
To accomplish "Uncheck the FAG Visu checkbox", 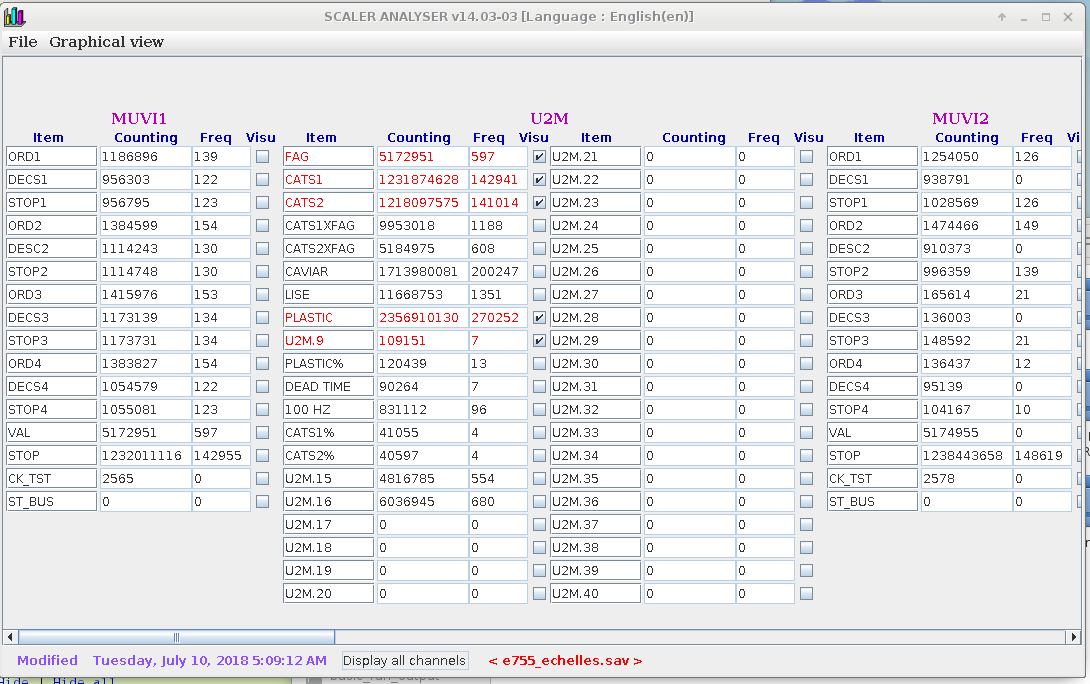I will tap(539, 157).
